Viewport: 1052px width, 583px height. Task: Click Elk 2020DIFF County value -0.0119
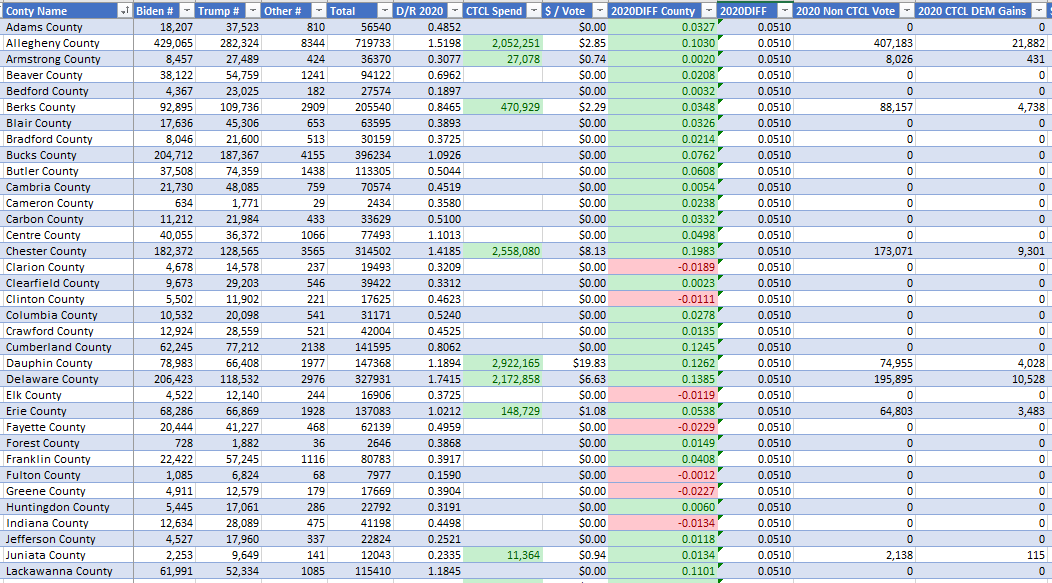[696, 395]
